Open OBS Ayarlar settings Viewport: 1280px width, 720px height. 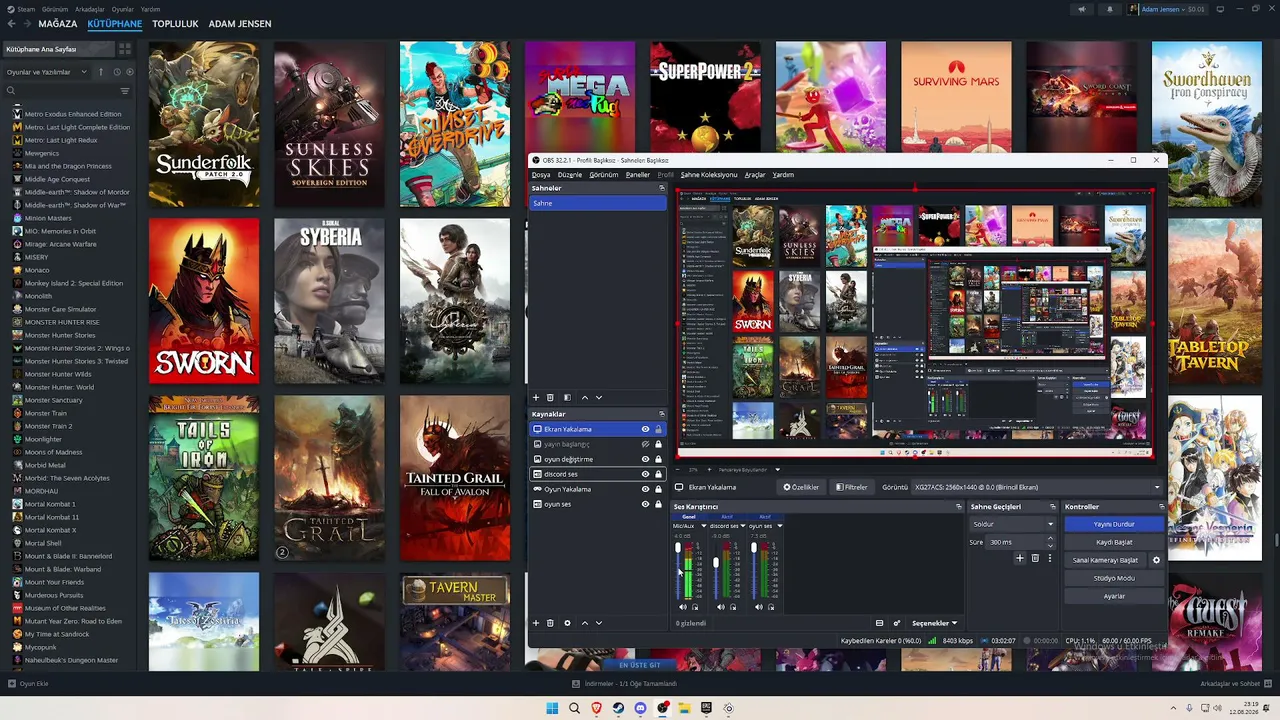point(1114,596)
